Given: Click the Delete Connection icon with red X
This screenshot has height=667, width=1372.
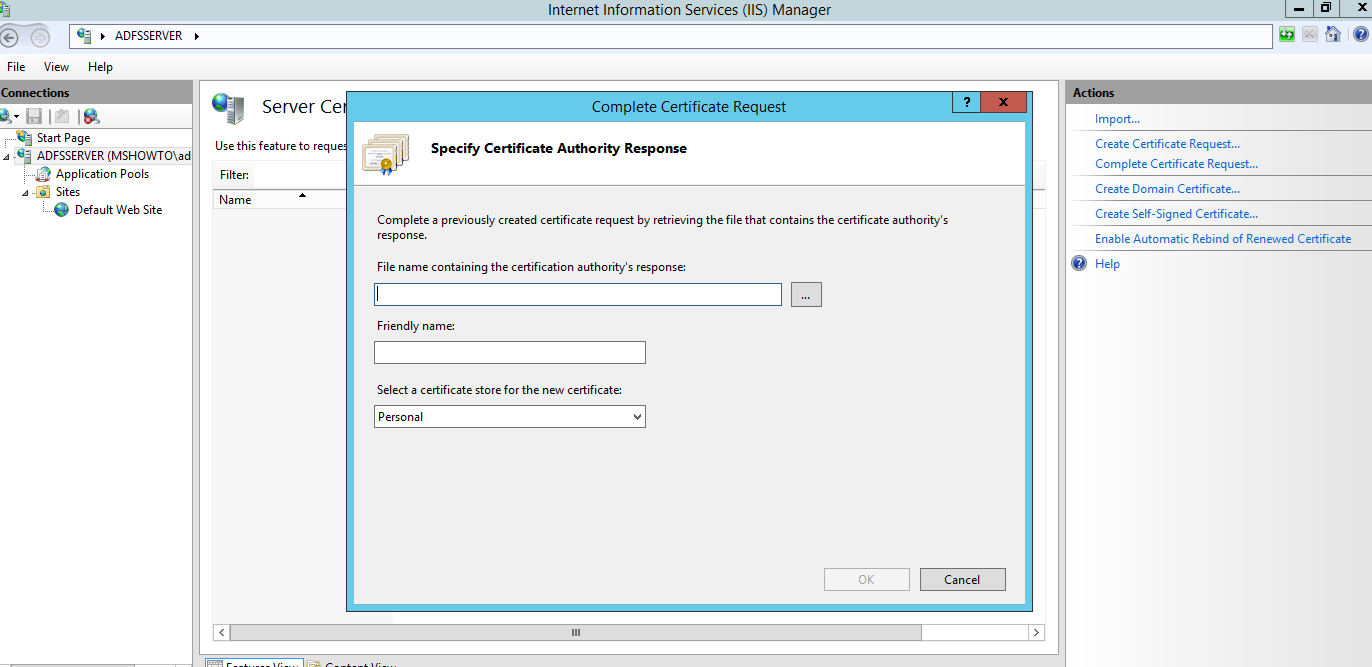Looking at the screenshot, I should point(91,116).
